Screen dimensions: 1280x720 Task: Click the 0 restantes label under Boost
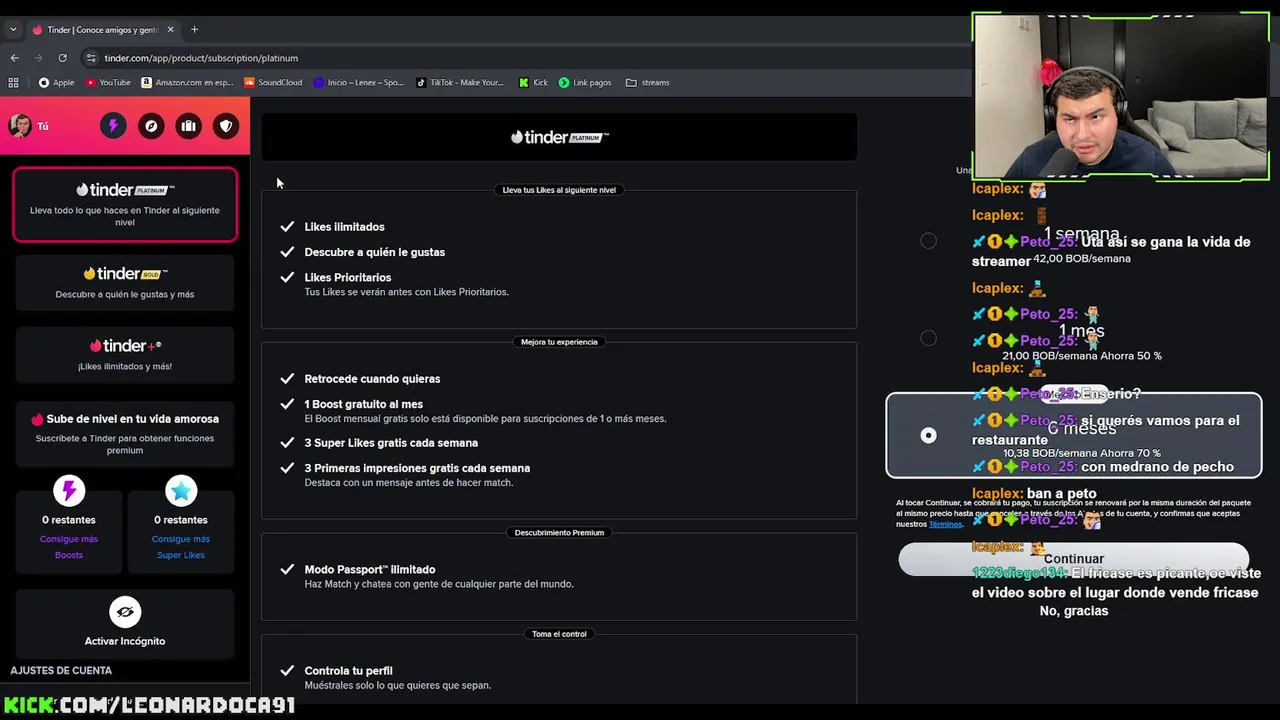[x=69, y=520]
